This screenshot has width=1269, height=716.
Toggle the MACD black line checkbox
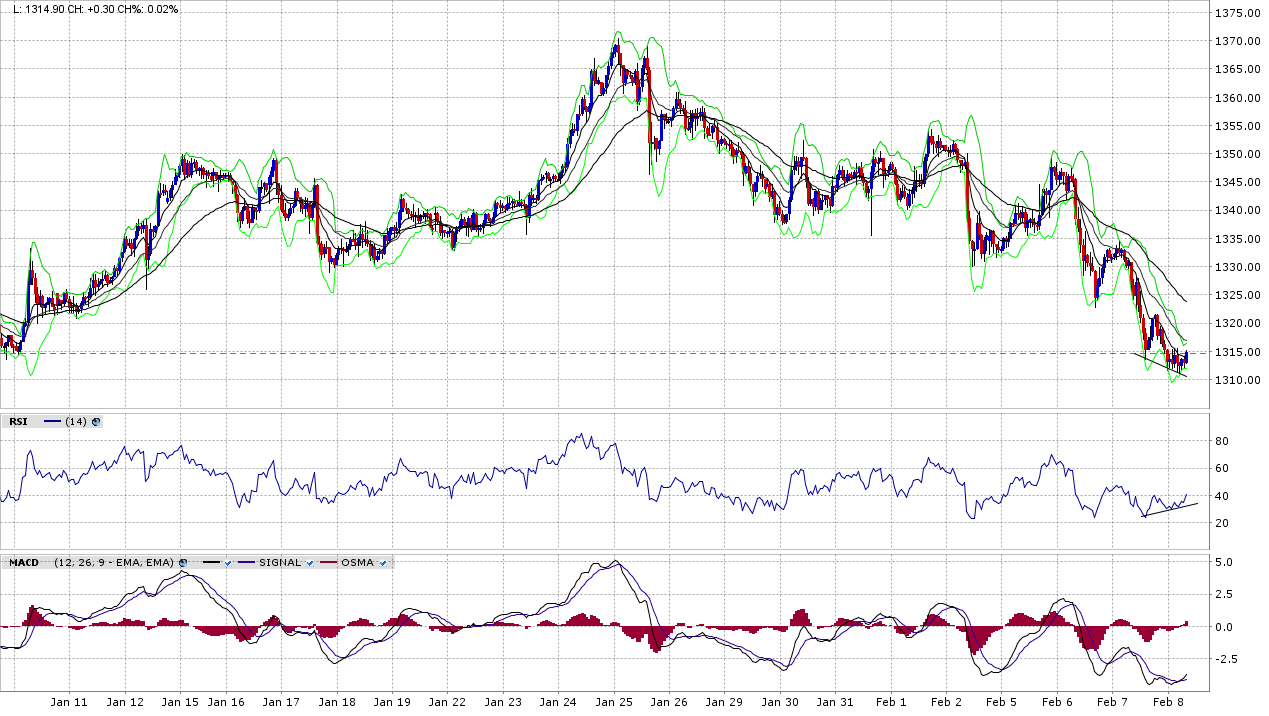228,563
